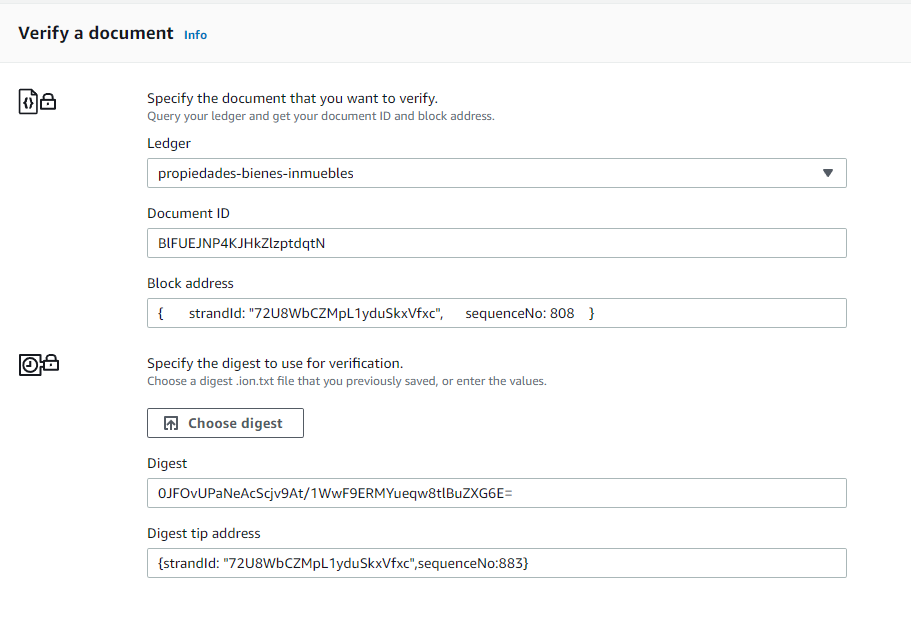Select the propiedades-bienes-inmuebles ledger value
This screenshot has width=911, height=641.
click(x=256, y=173)
